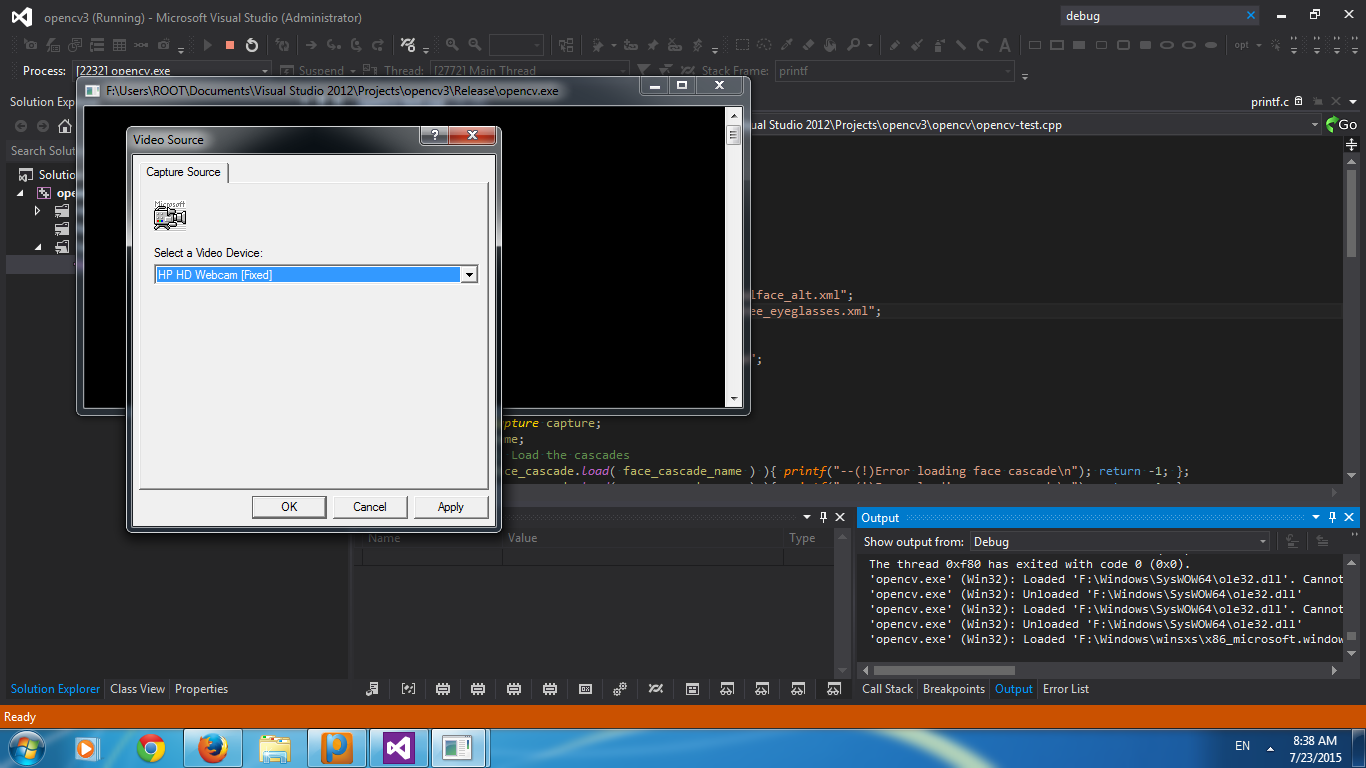Screen dimensions: 1366x768
Task: Select the fill bucket tool icon
Action: coord(831,45)
